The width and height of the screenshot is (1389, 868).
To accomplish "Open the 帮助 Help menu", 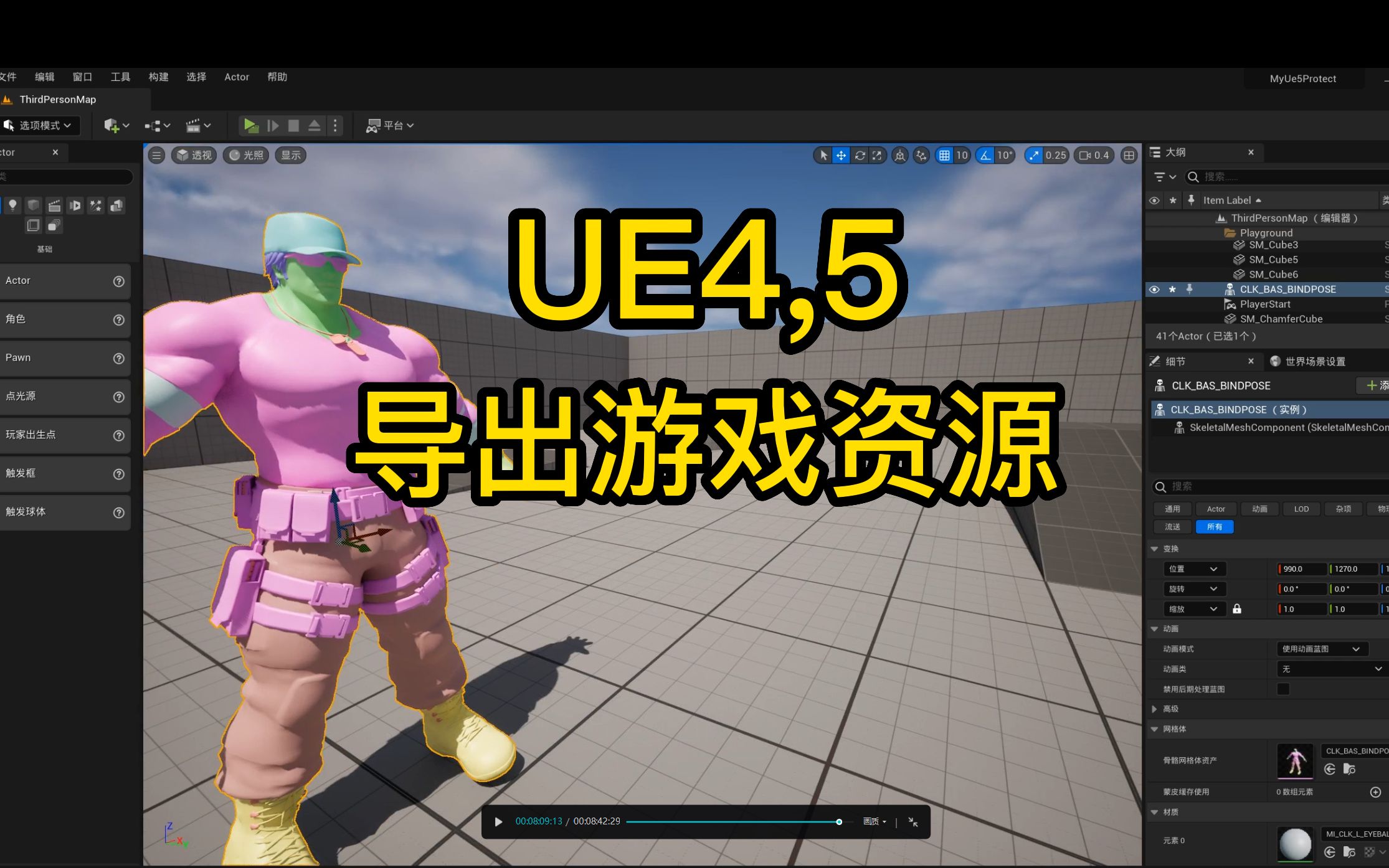I will [277, 76].
